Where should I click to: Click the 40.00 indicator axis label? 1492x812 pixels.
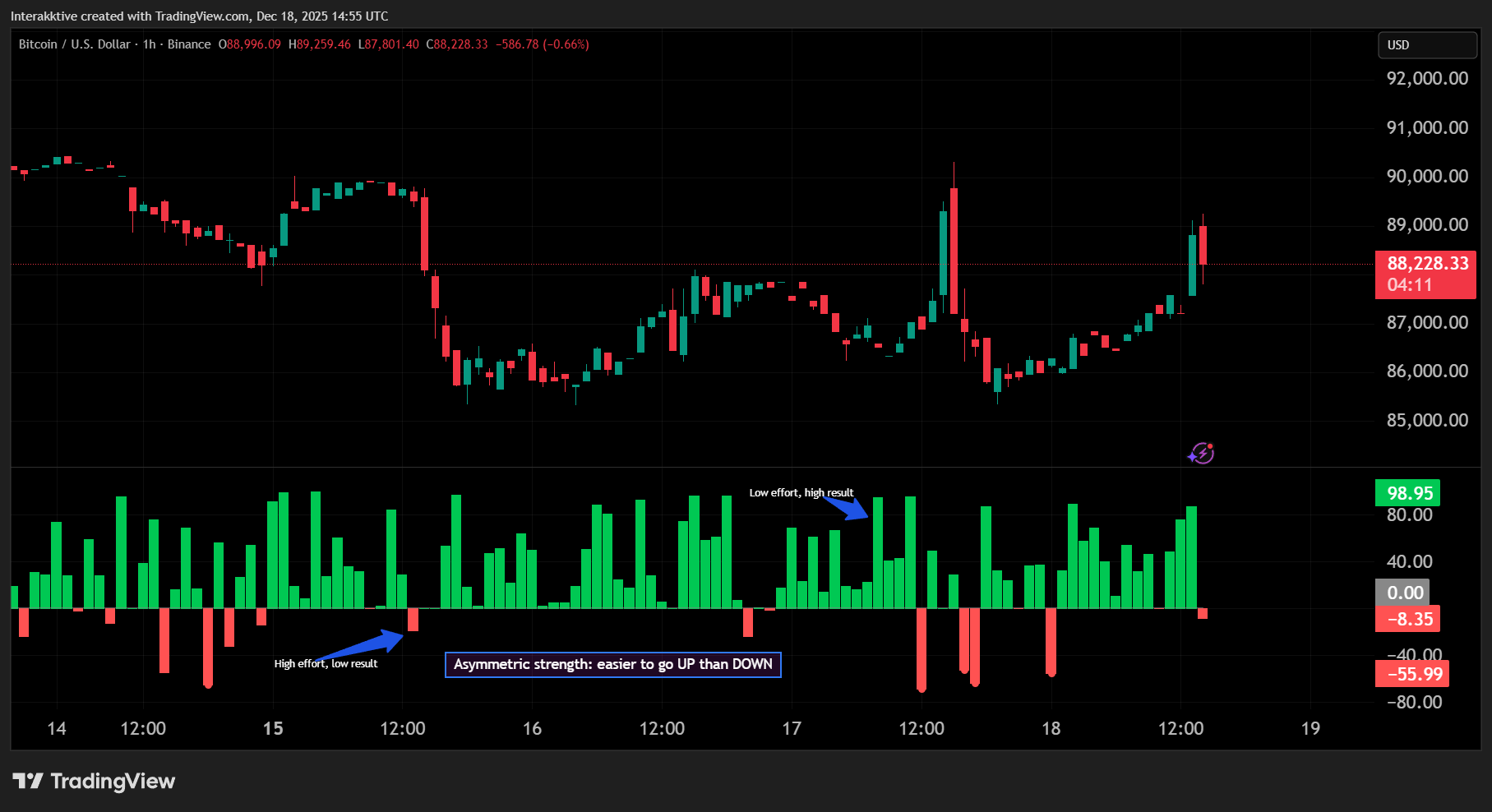point(1410,561)
